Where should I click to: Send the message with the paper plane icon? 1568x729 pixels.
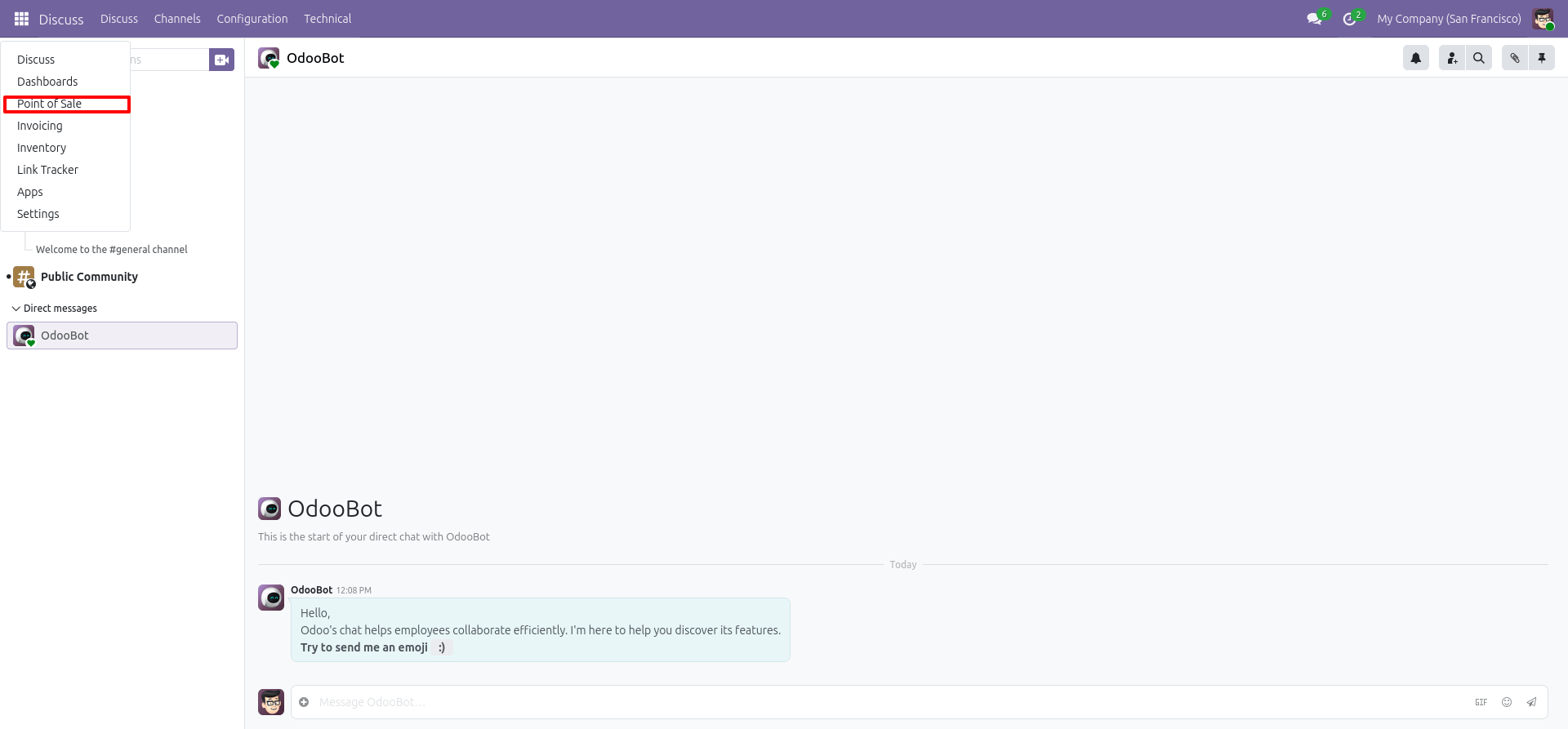pos(1532,702)
